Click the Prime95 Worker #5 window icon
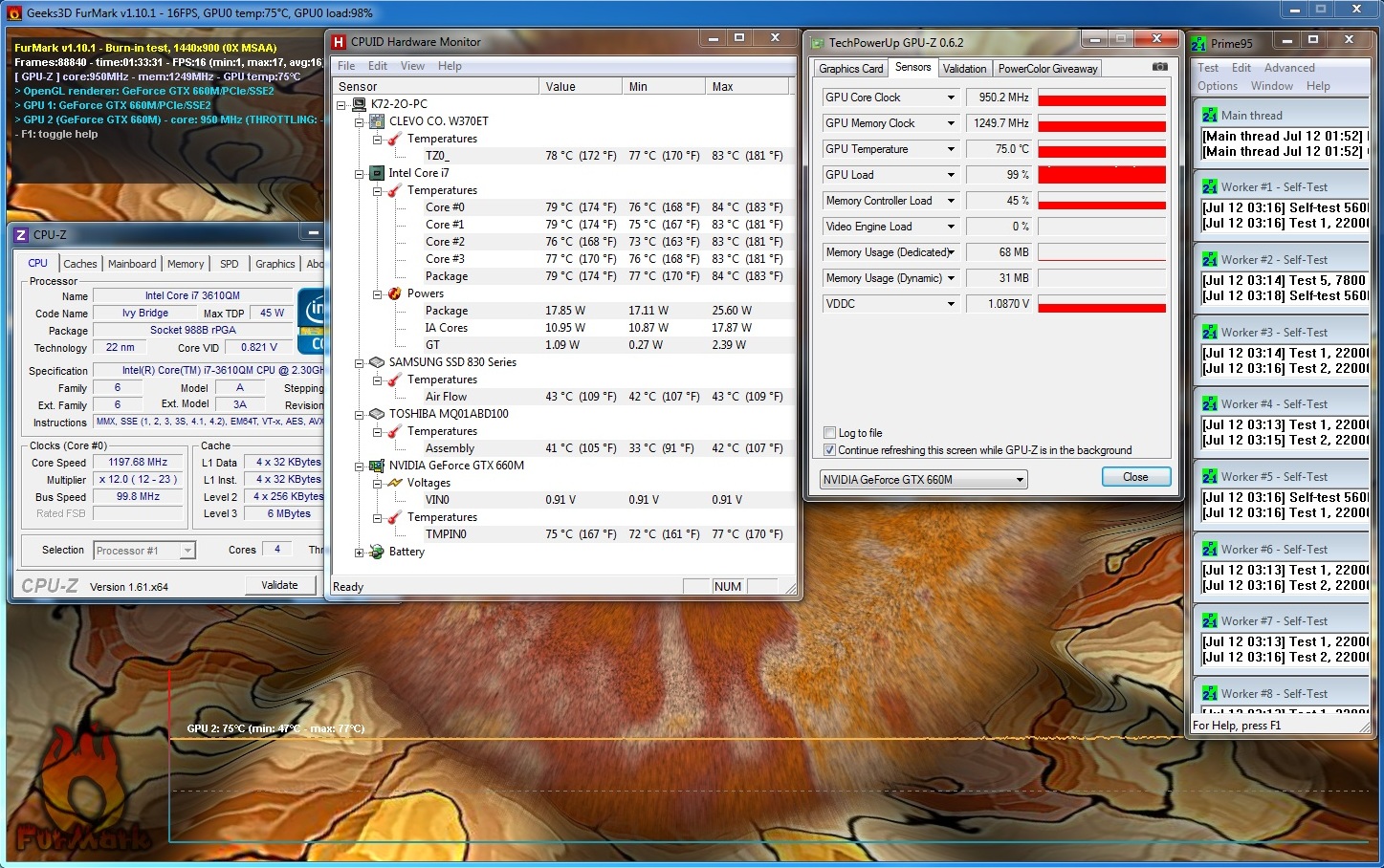Viewport: 1384px width, 868px height. 1210,476
